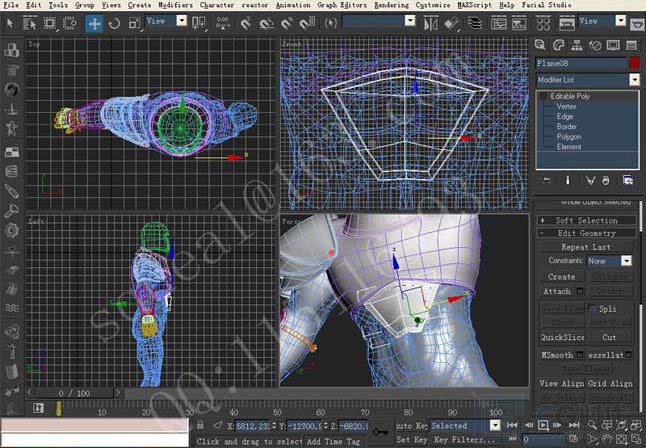Click the Mirror tool icon
646x448 pixels.
coord(431,23)
